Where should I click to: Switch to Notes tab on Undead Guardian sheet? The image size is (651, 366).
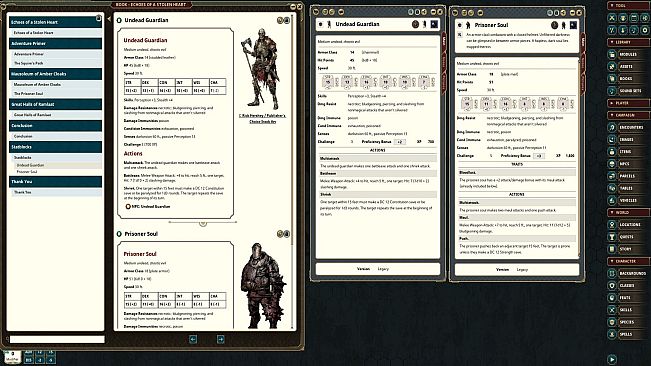[x=444, y=61]
